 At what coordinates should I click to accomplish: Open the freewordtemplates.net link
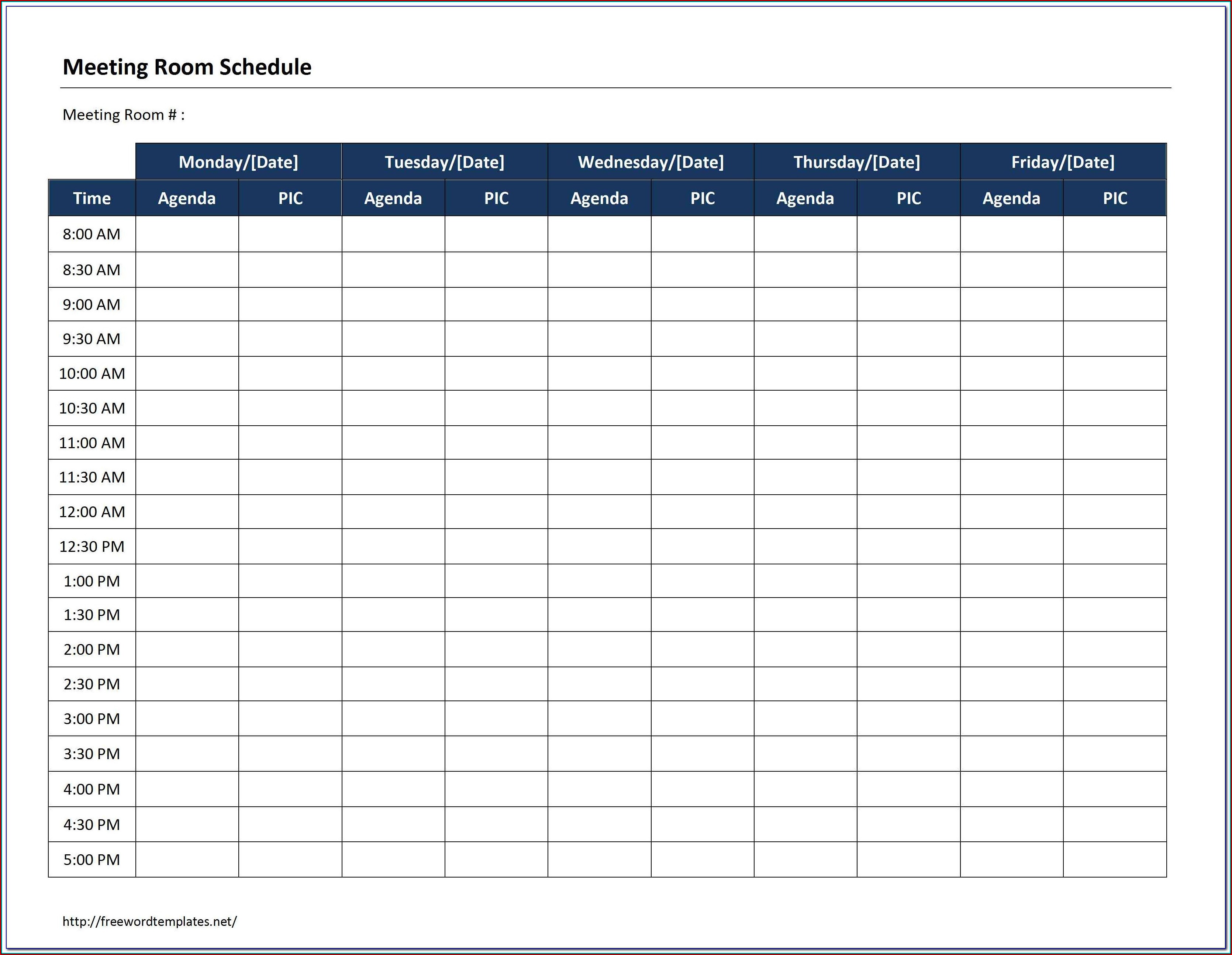pyautogui.click(x=149, y=921)
